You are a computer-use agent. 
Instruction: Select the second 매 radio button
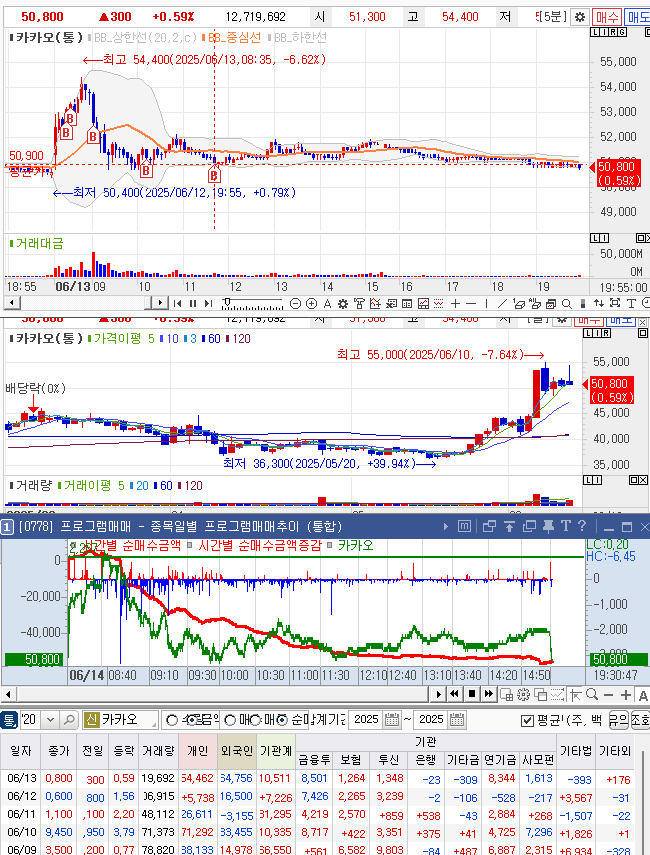[x=256, y=721]
